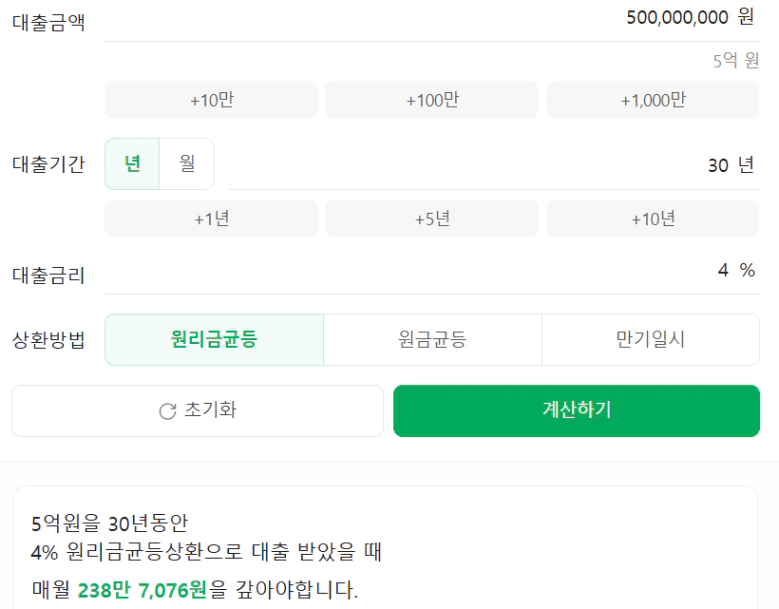This screenshot has height=609, width=779.
Task: Extend the period using +10년 button
Action: 652,219
